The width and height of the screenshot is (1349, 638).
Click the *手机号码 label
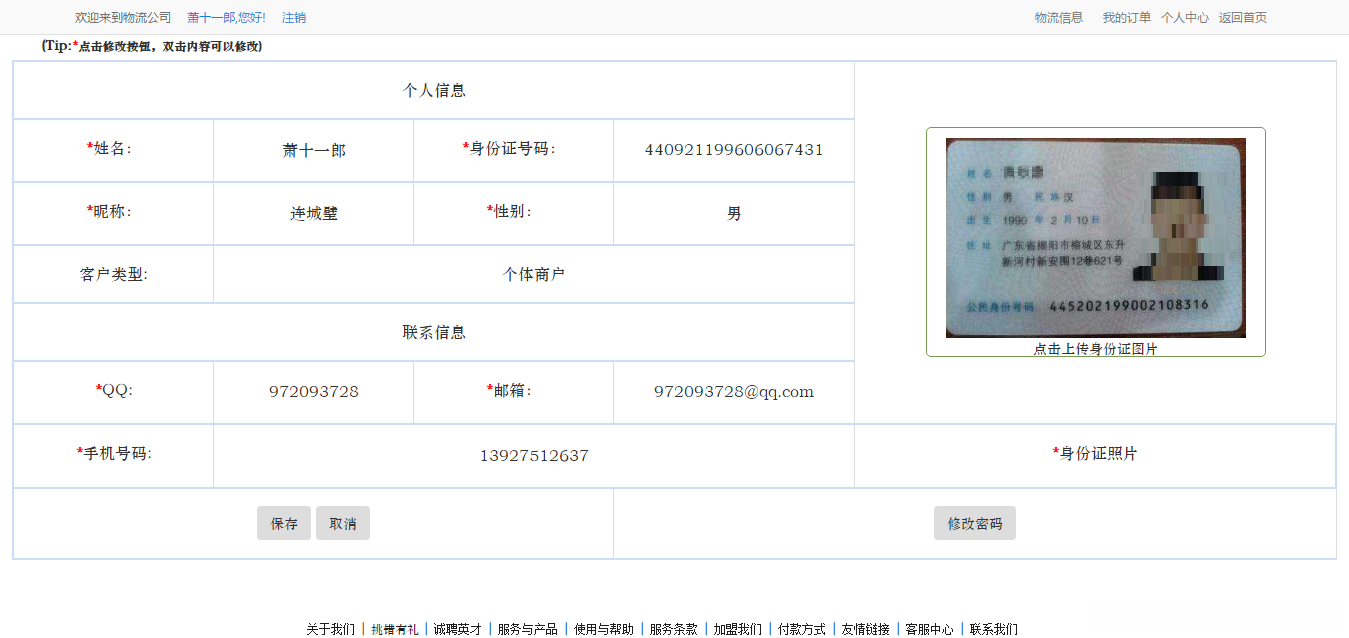coord(114,453)
